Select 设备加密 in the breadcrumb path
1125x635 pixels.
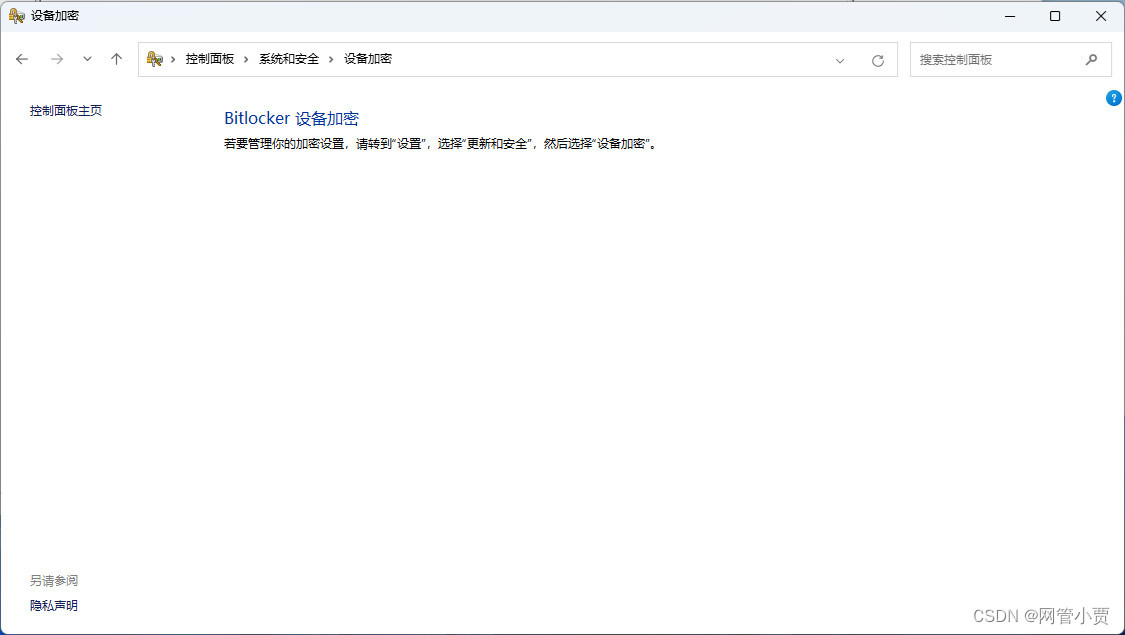coord(367,59)
